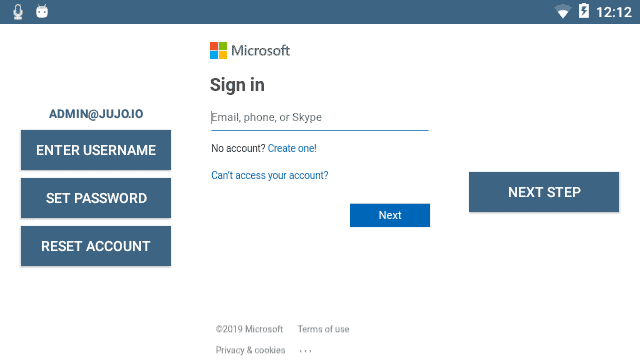Open the Terms of use link
Screen dimensions: 640x360
(323, 329)
